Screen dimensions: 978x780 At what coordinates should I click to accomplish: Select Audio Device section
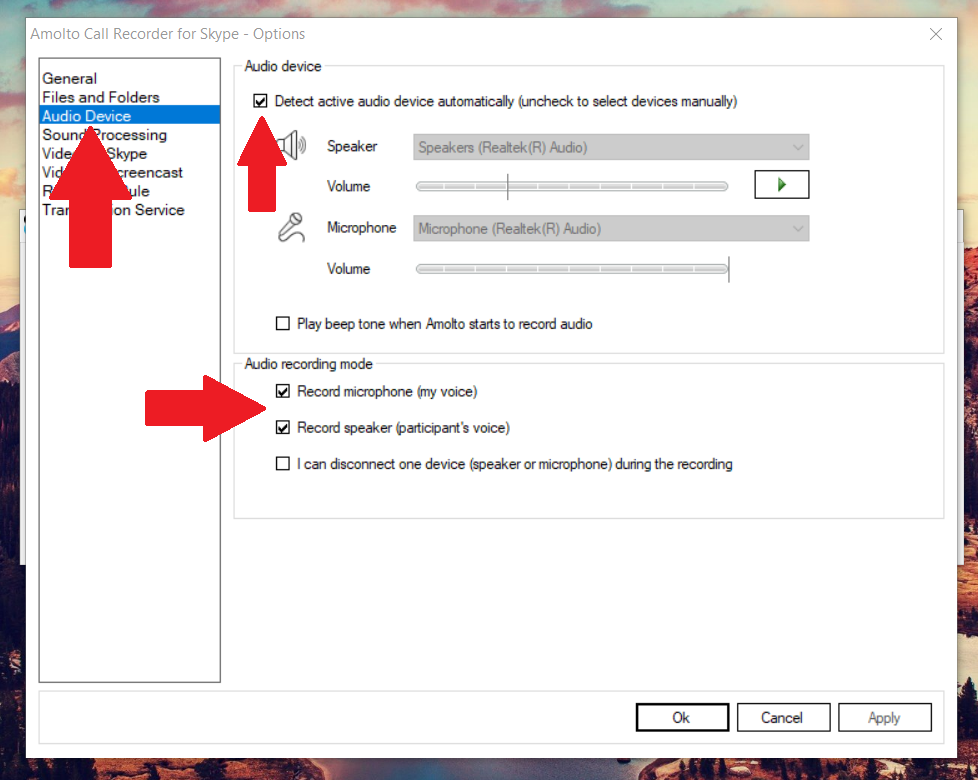pyautogui.click(x=130, y=116)
